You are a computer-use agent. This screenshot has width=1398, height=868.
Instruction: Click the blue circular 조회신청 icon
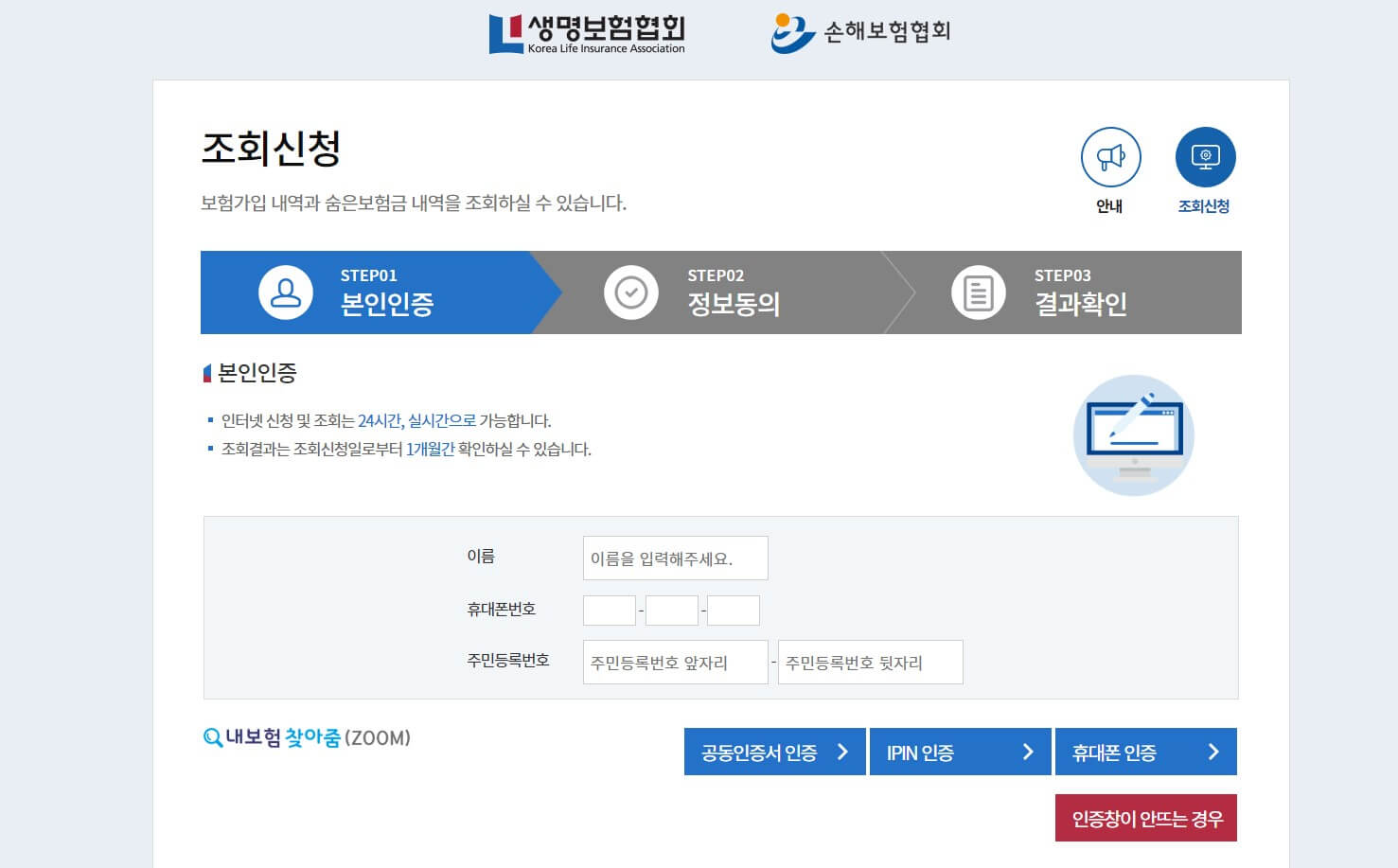[1205, 157]
